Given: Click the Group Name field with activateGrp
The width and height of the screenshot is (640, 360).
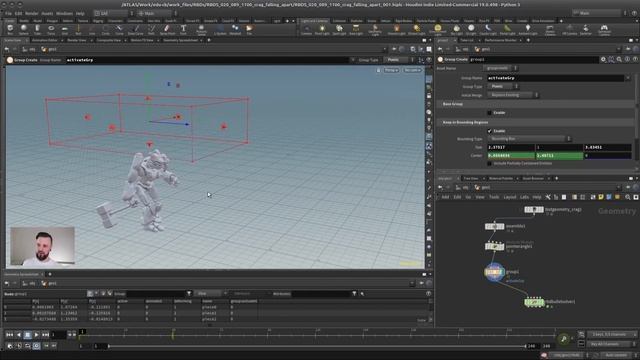Looking at the screenshot, I should [556, 78].
